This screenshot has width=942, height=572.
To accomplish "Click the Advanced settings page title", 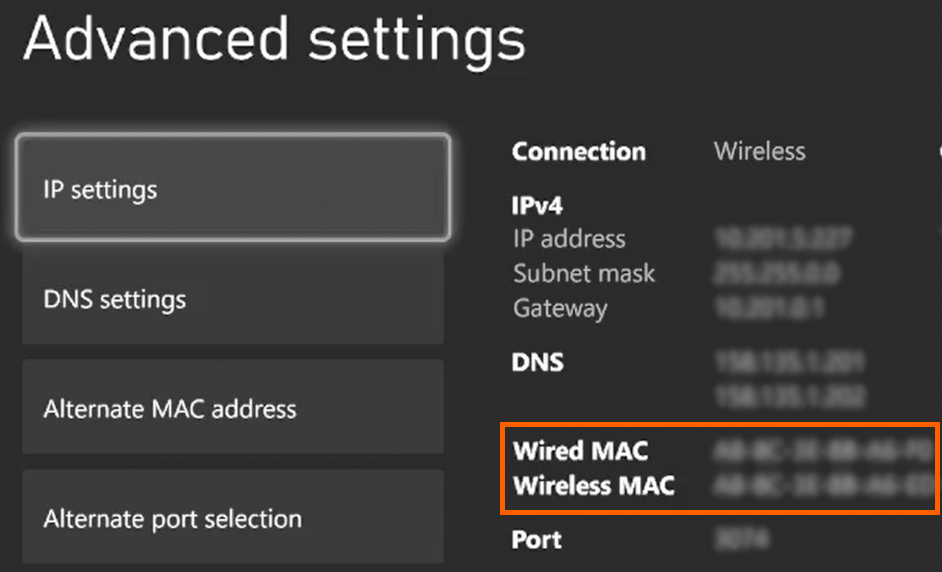I will [x=274, y=40].
